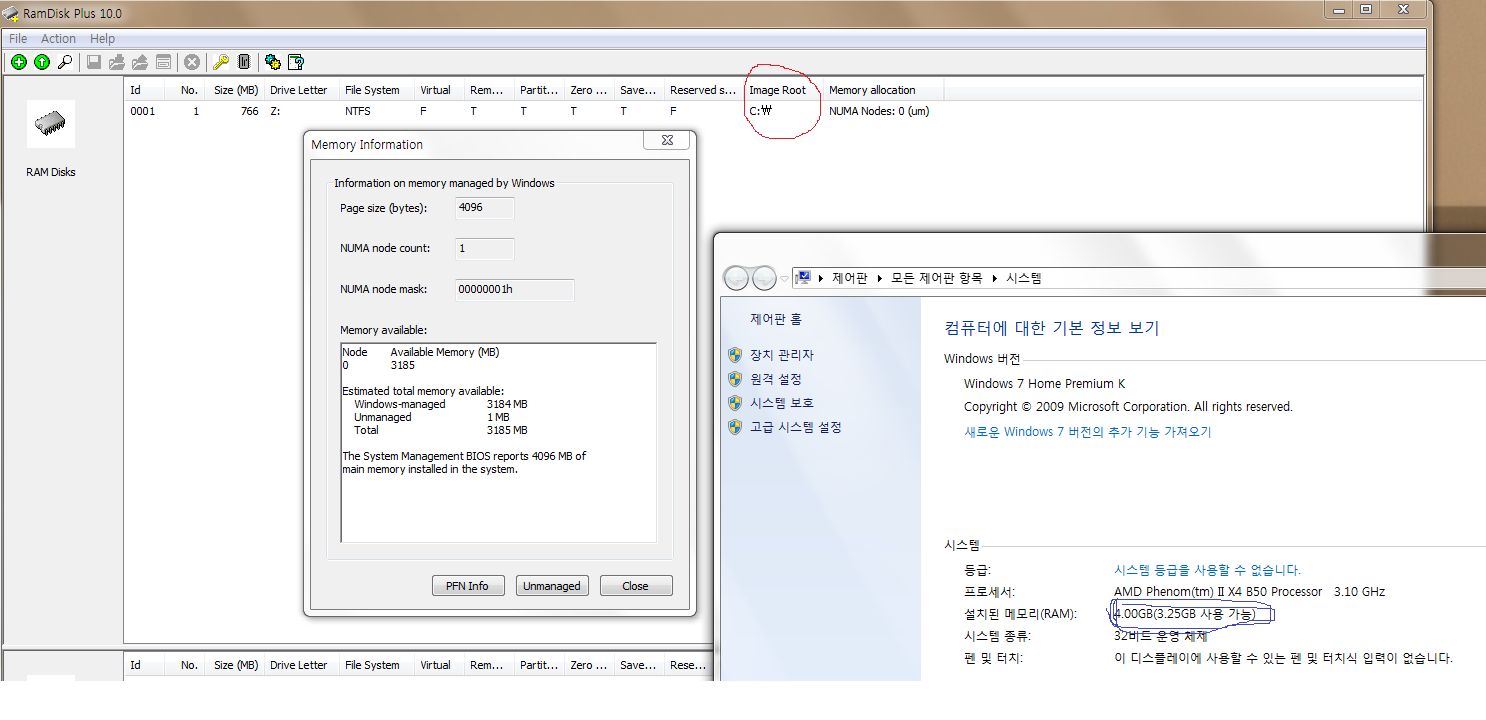Click the second greyed folder image icon

pos(140,62)
